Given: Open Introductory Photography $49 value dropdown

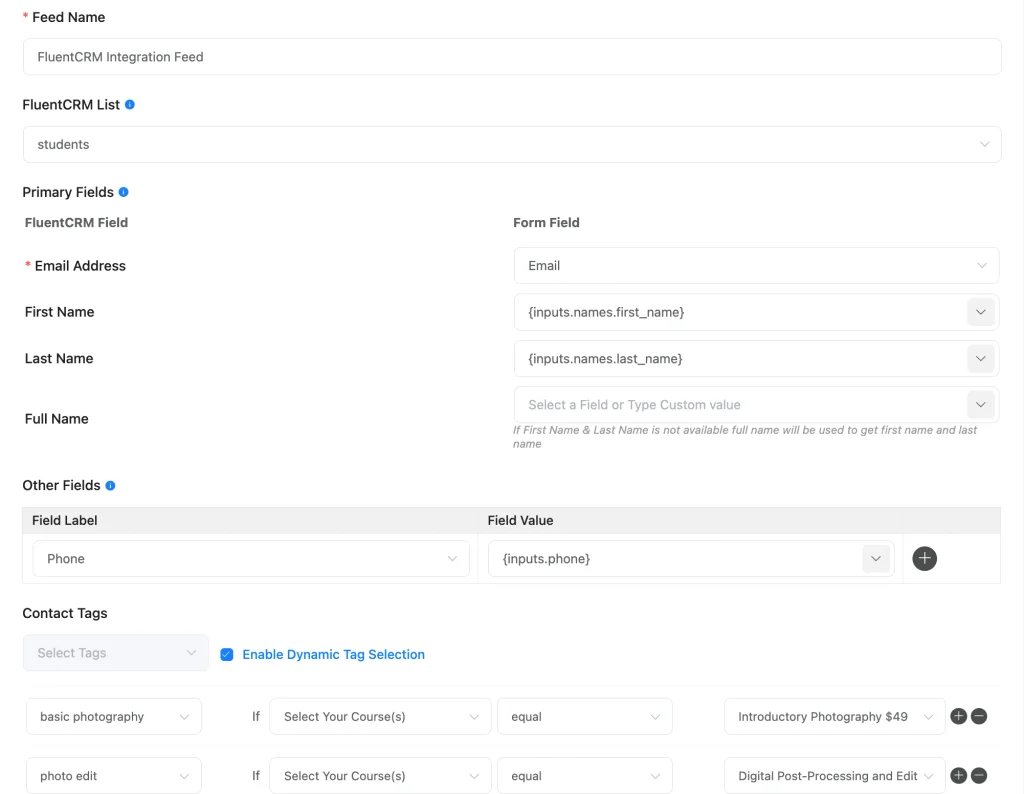Looking at the screenshot, I should pyautogui.click(x=835, y=716).
